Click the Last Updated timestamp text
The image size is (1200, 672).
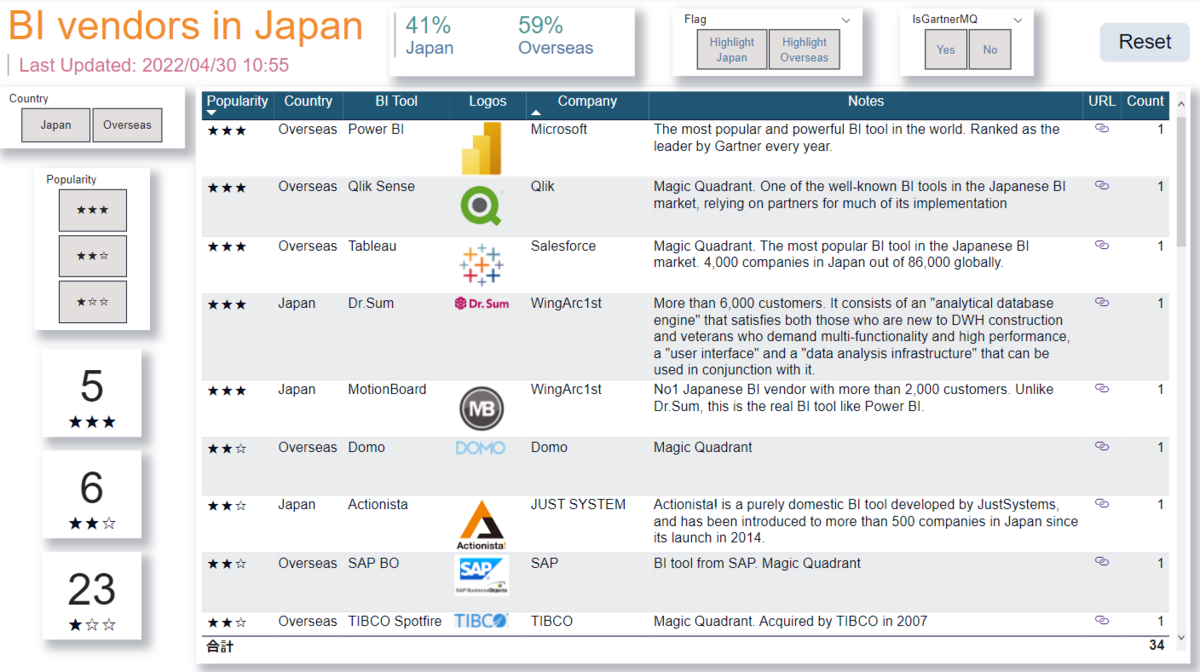point(154,65)
